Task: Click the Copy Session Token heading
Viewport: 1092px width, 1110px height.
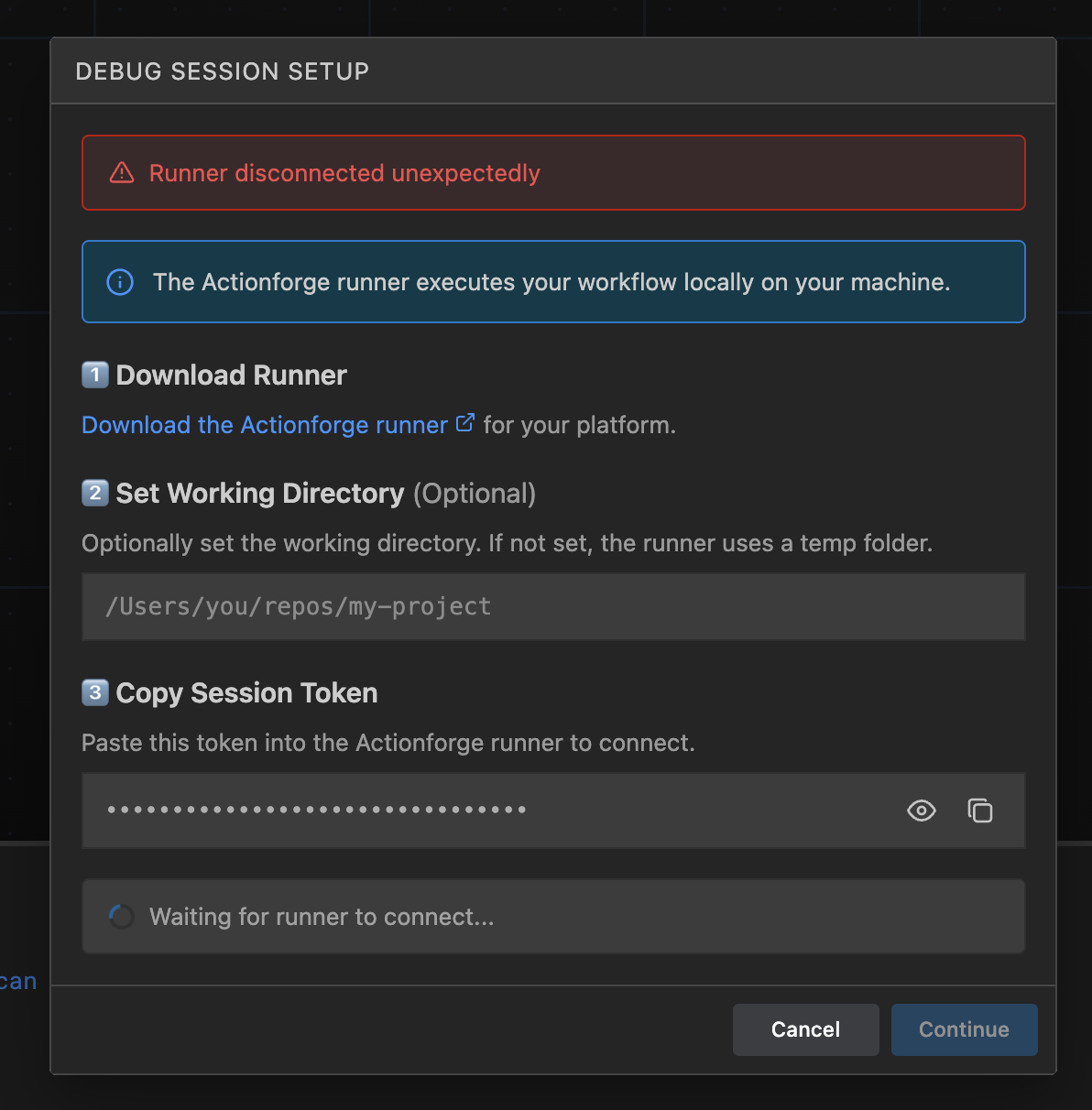Action: point(246,692)
